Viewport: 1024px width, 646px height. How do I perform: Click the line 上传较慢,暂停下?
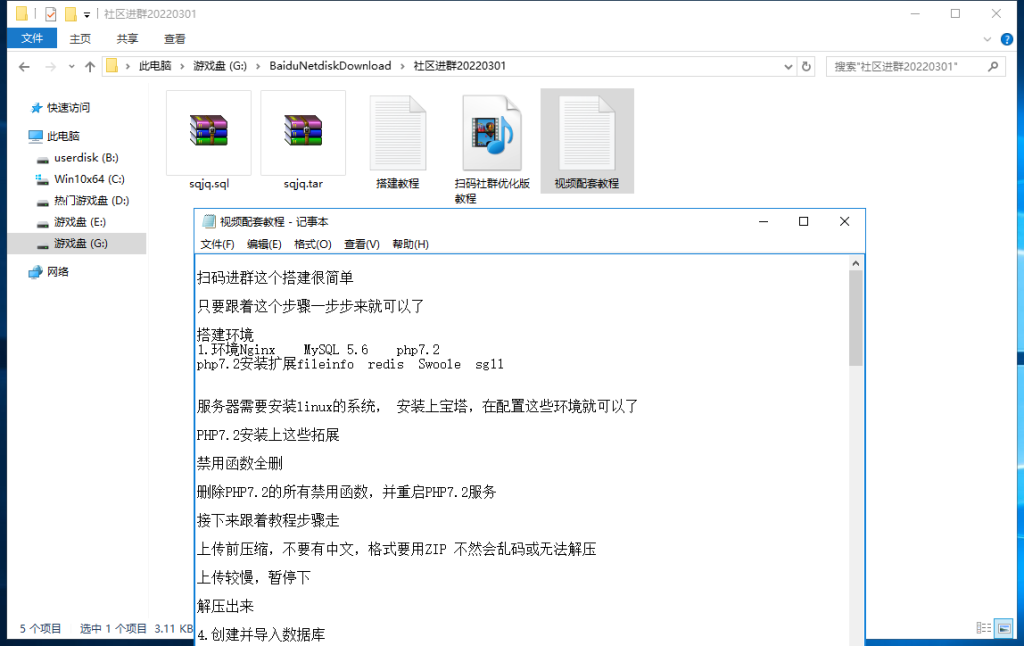253,577
